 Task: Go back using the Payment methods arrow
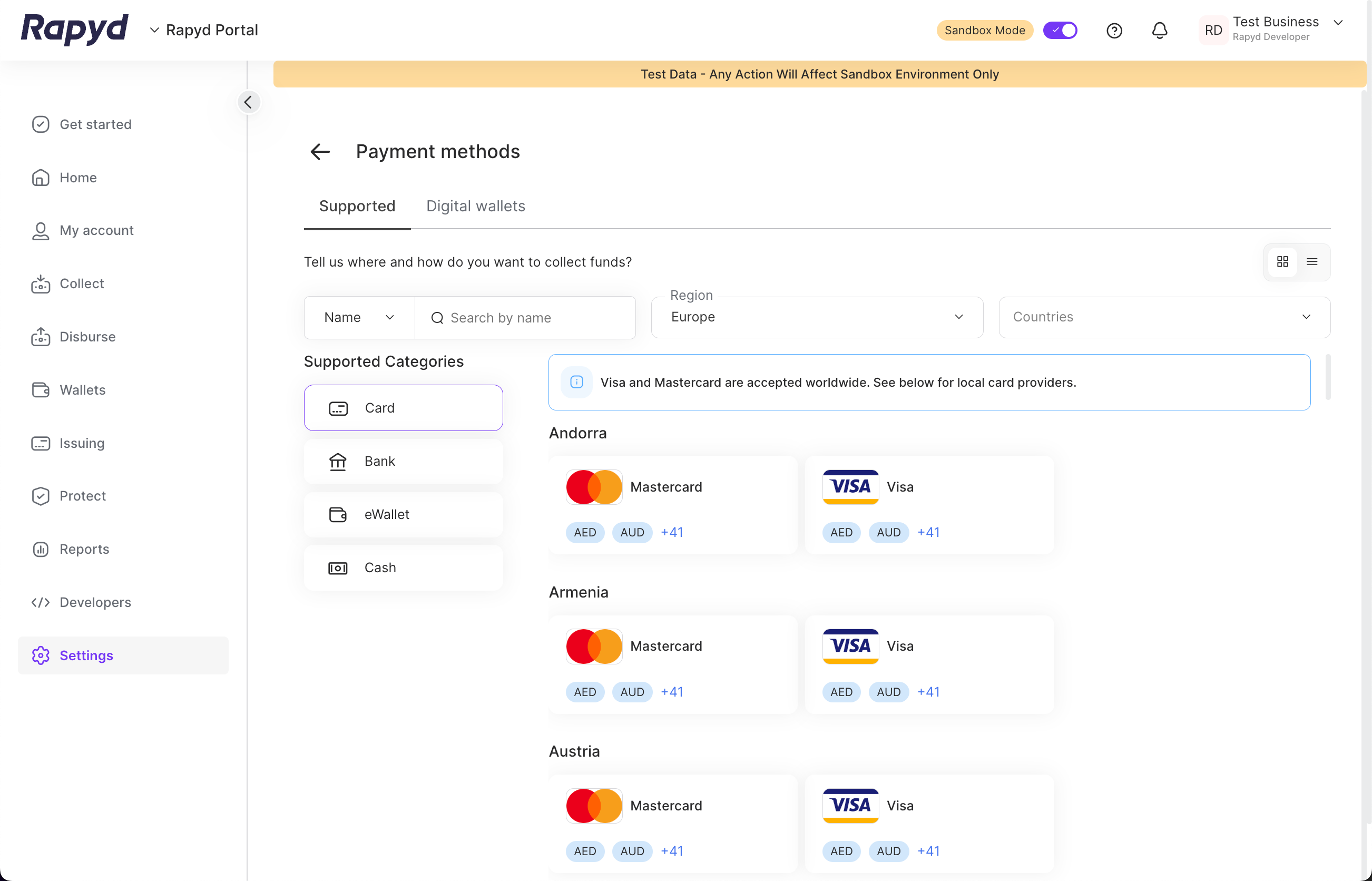point(320,152)
